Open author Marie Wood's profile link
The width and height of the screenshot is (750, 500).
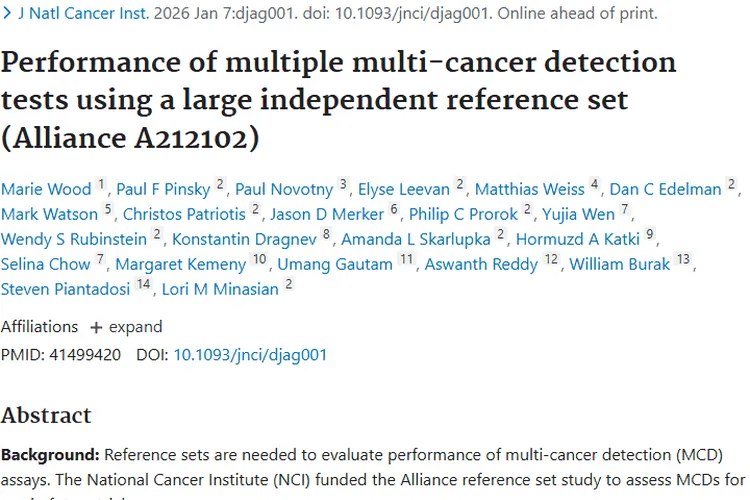coord(46,189)
